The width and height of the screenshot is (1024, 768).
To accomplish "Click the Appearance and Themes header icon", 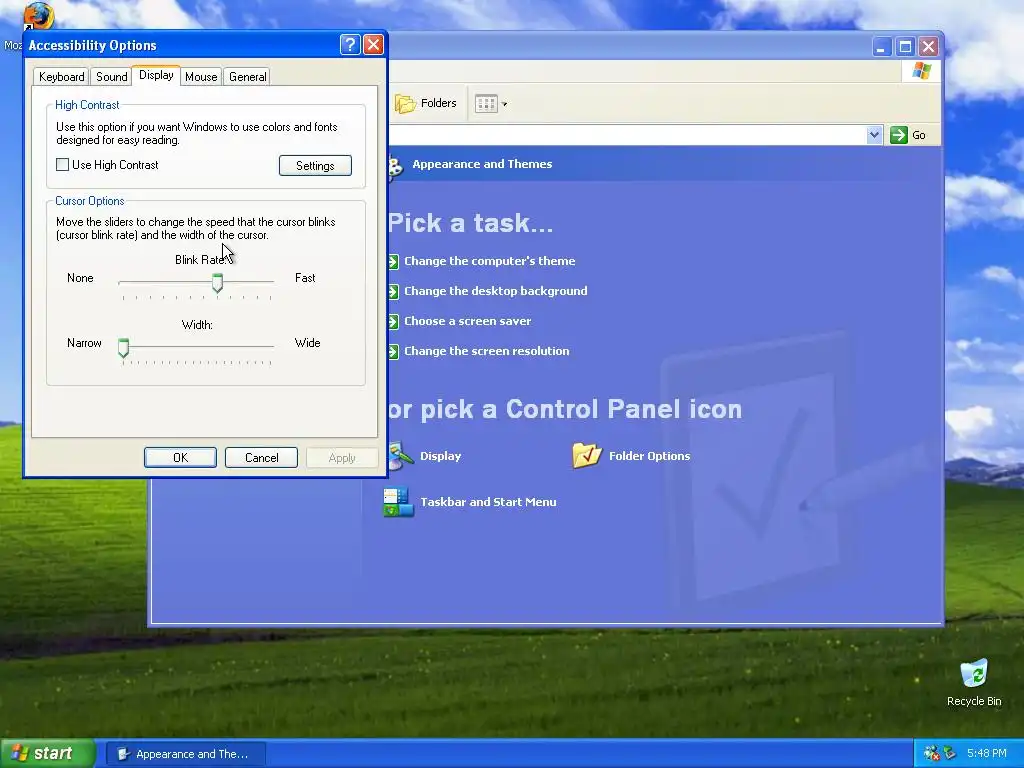I will coord(395,165).
